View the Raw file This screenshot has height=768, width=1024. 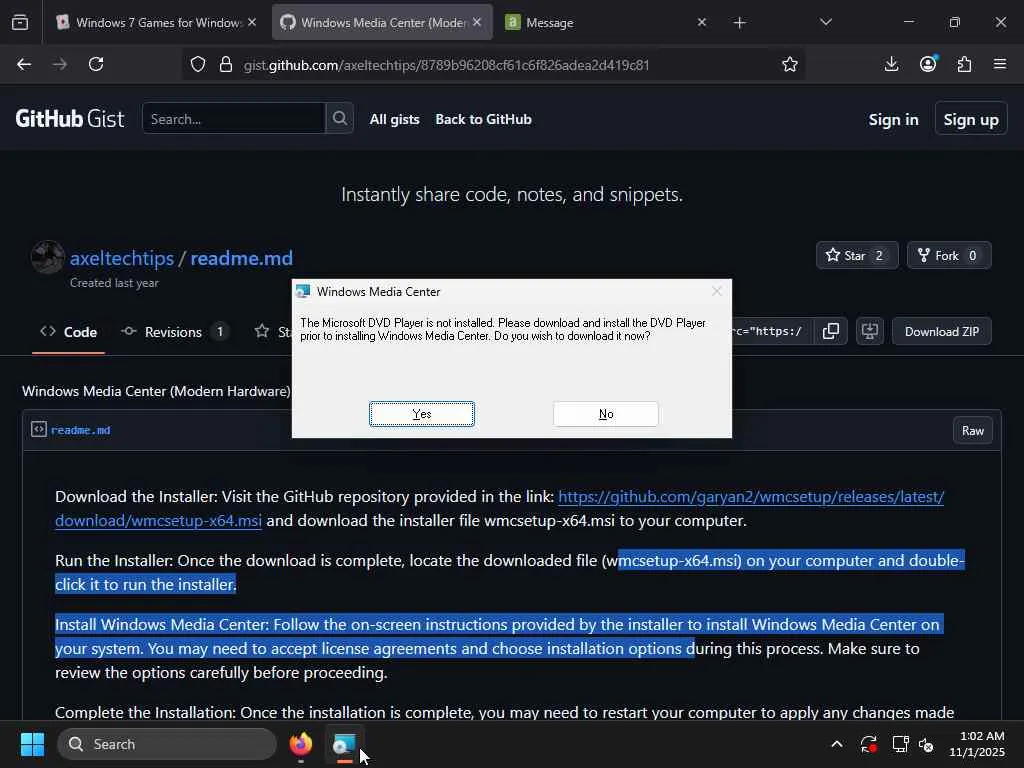click(972, 430)
